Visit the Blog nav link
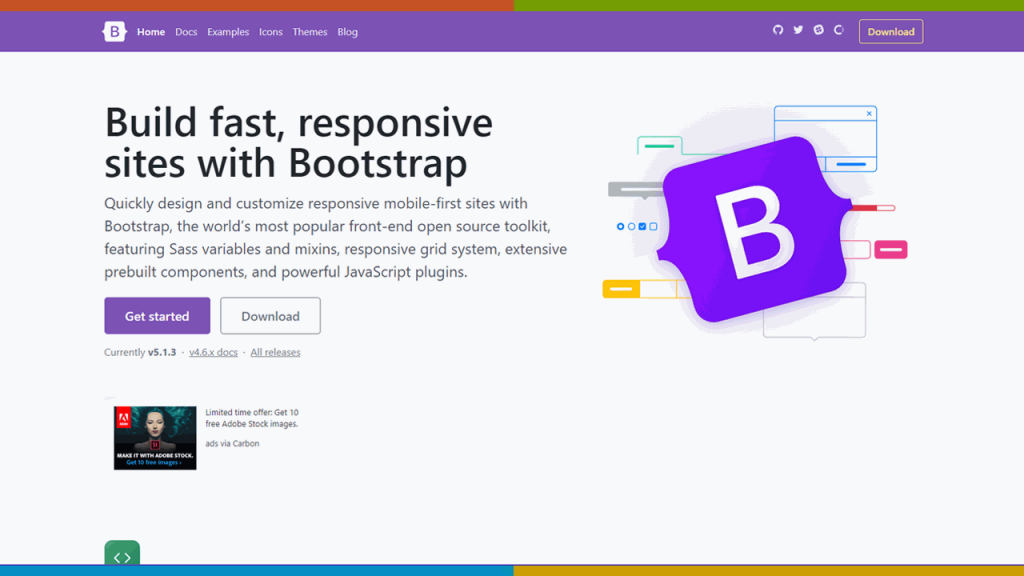Image resolution: width=1024 pixels, height=576 pixels. (347, 32)
